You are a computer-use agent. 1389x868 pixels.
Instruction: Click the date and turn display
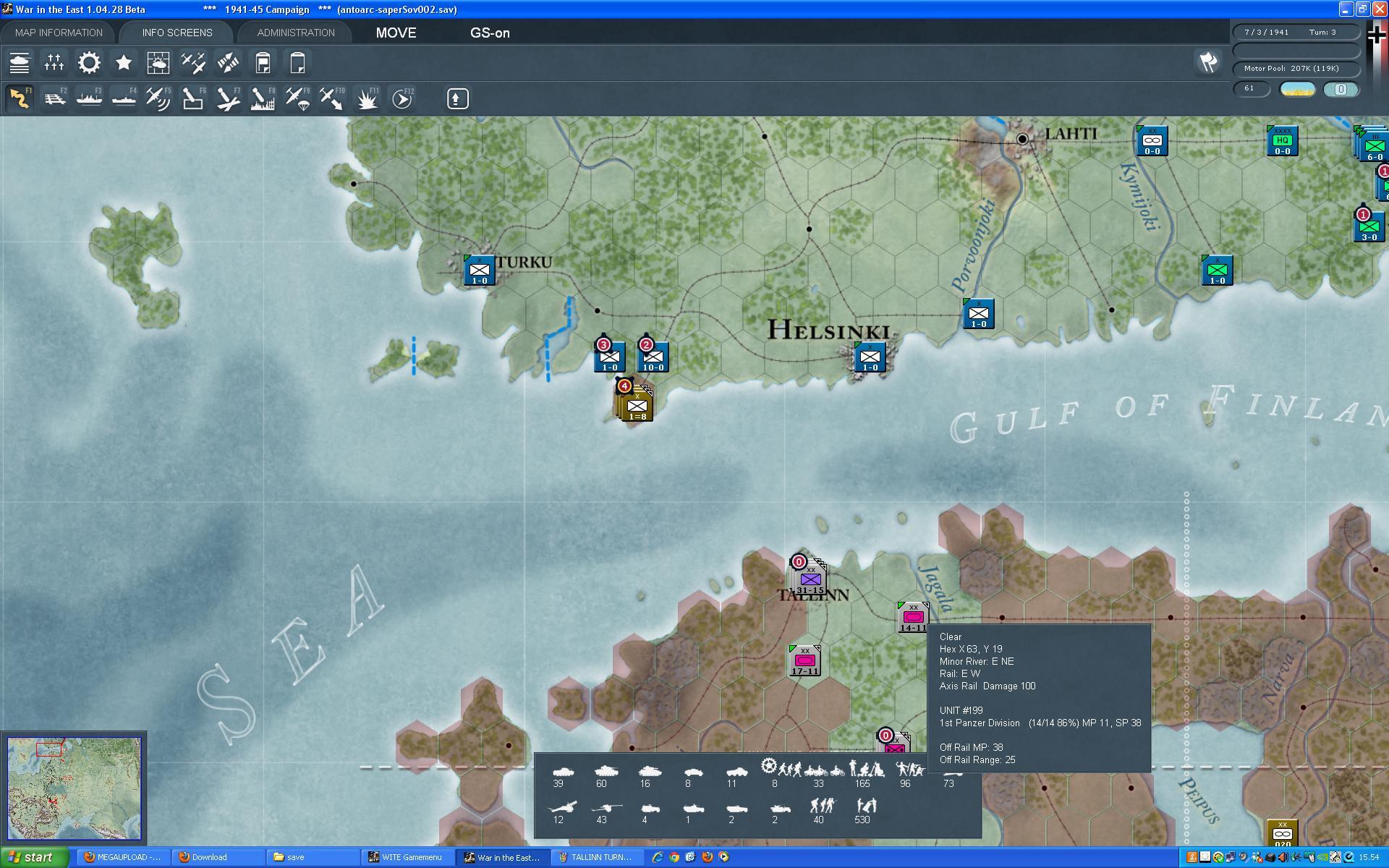click(1296, 32)
